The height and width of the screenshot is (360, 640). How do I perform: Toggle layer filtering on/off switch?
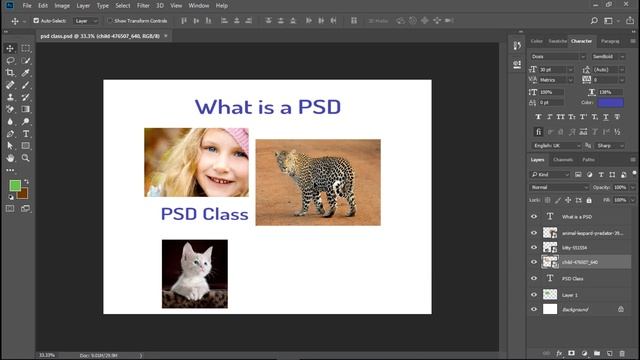click(x=634, y=173)
